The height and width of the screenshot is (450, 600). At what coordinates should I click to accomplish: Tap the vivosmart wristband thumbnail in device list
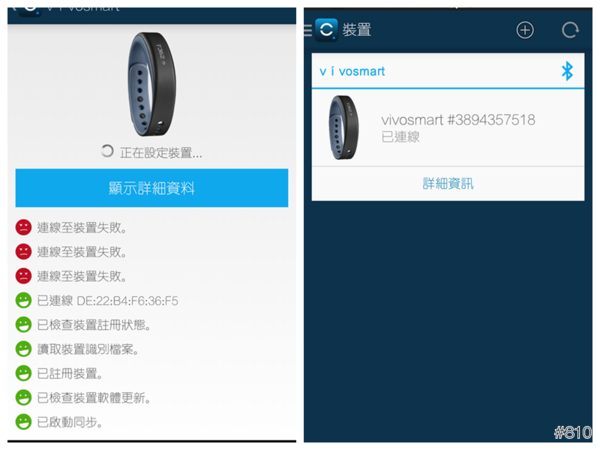click(344, 127)
